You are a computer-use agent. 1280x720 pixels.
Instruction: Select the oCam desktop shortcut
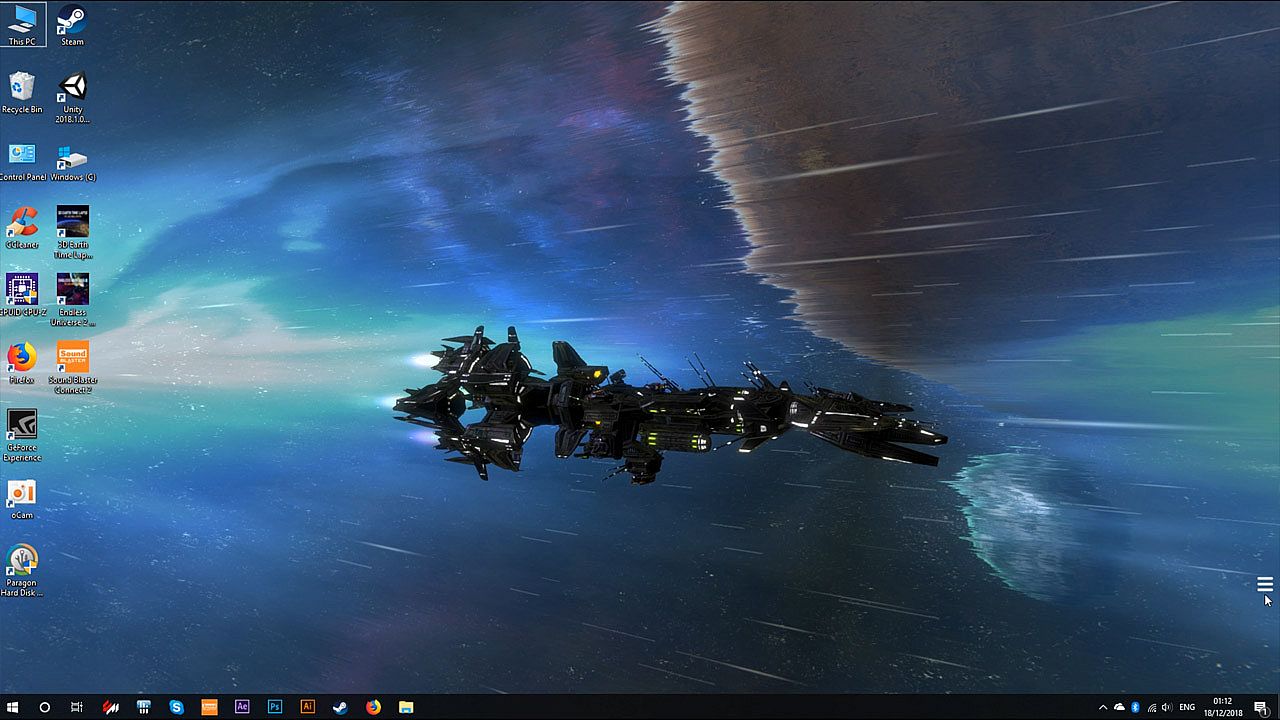pyautogui.click(x=22, y=500)
